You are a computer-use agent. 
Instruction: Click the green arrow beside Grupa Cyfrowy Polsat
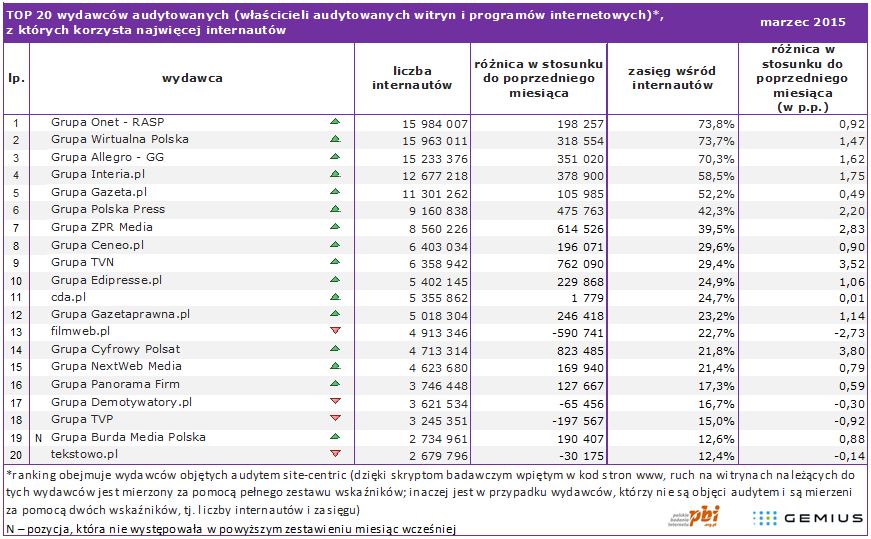point(335,349)
